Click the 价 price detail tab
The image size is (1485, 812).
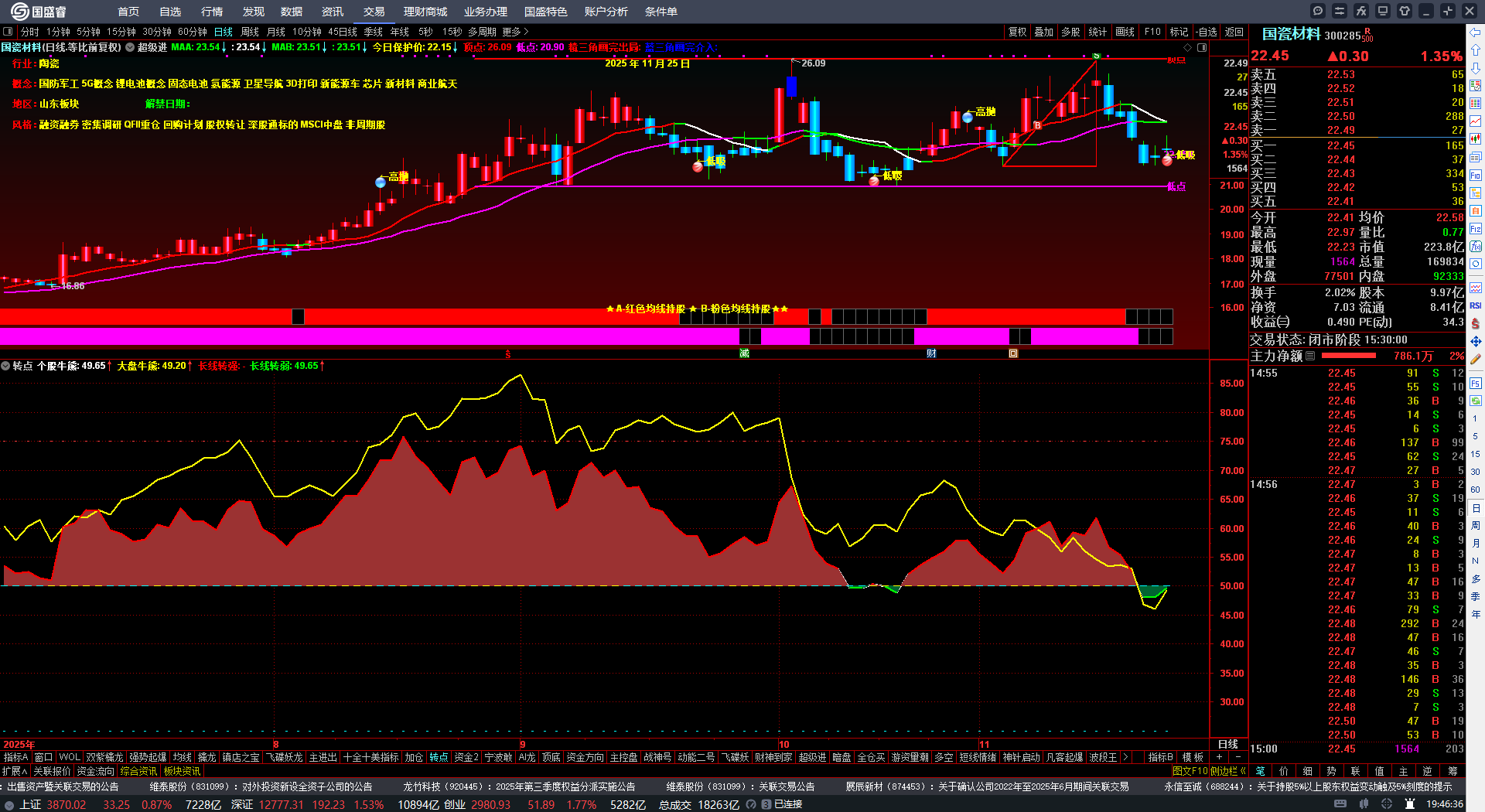[x=1284, y=771]
